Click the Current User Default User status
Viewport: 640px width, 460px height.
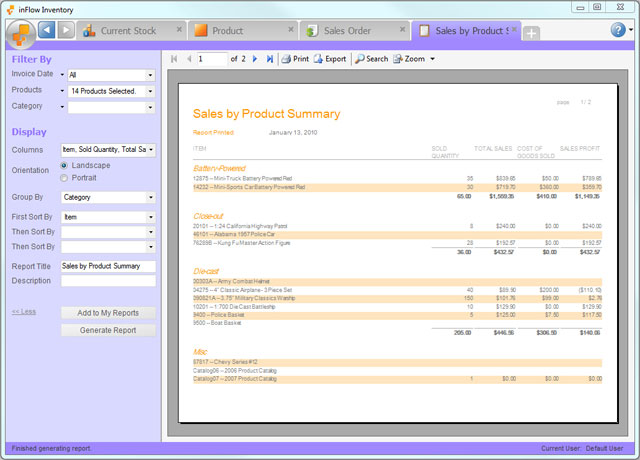[x=582, y=448]
